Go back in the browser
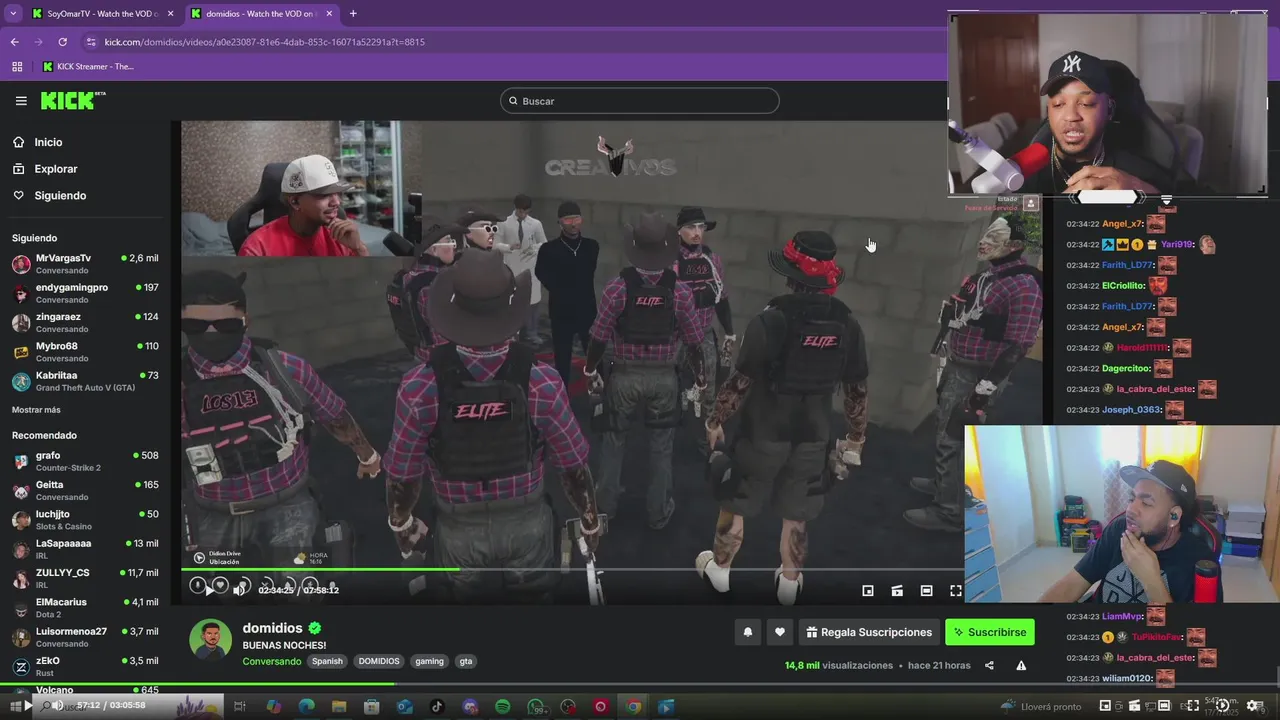The width and height of the screenshot is (1280, 720). tap(14, 42)
